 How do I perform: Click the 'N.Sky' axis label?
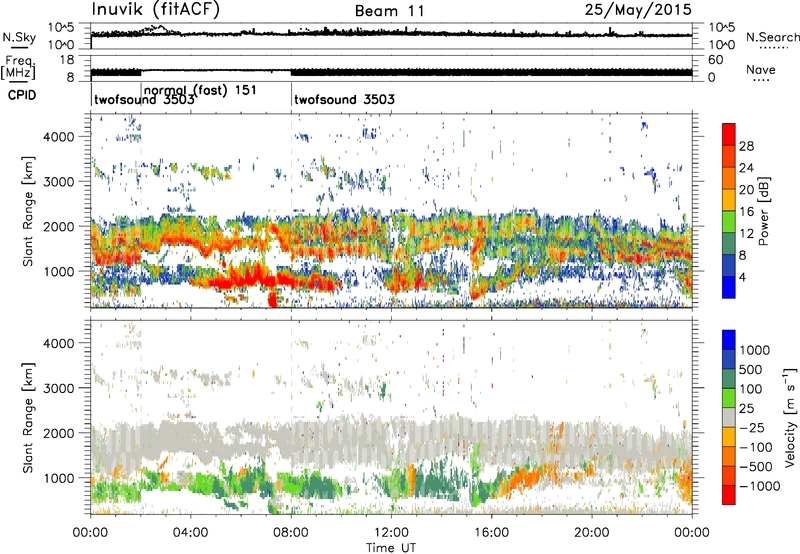click(19, 38)
